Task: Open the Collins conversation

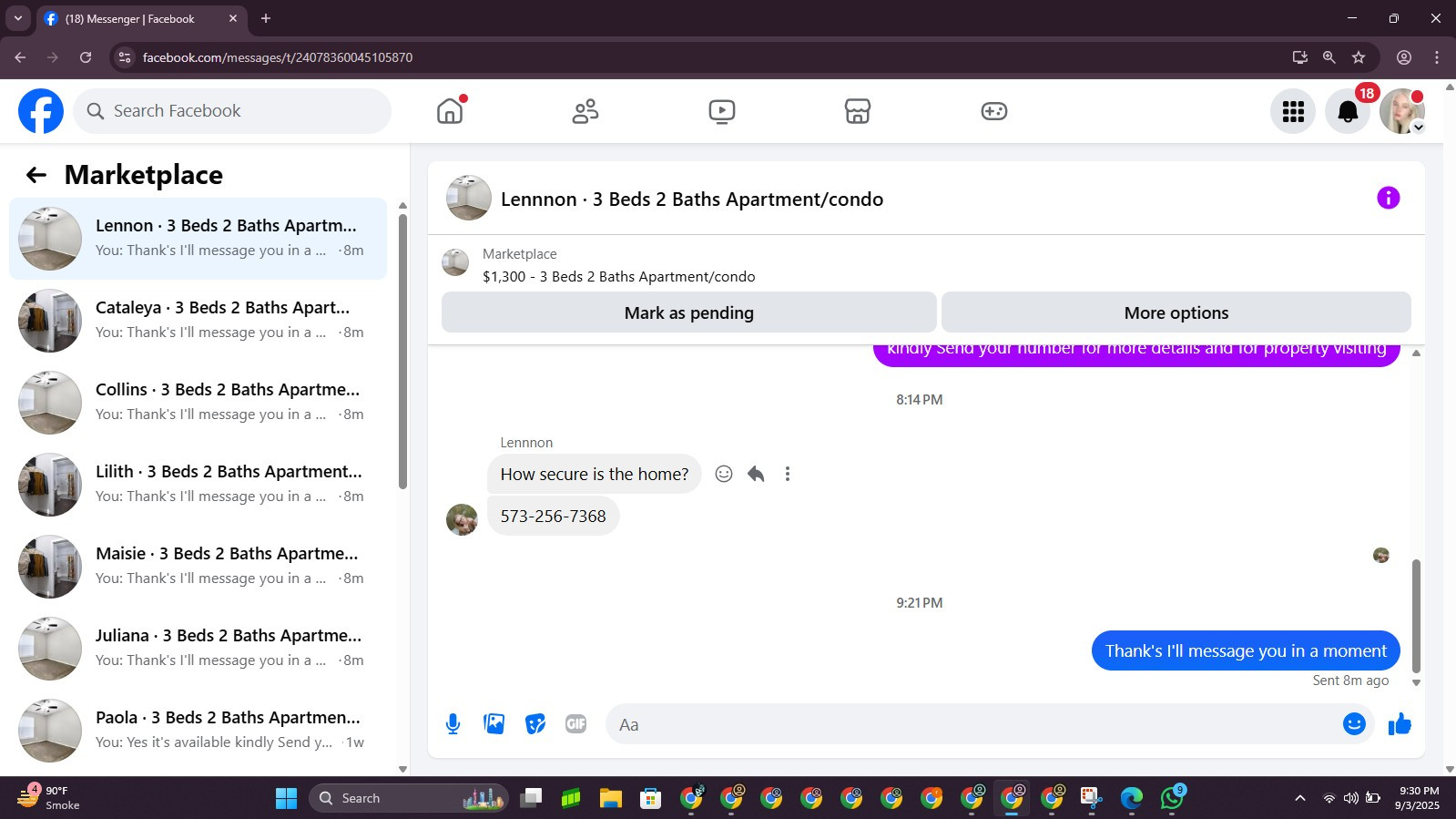Action: [x=198, y=403]
